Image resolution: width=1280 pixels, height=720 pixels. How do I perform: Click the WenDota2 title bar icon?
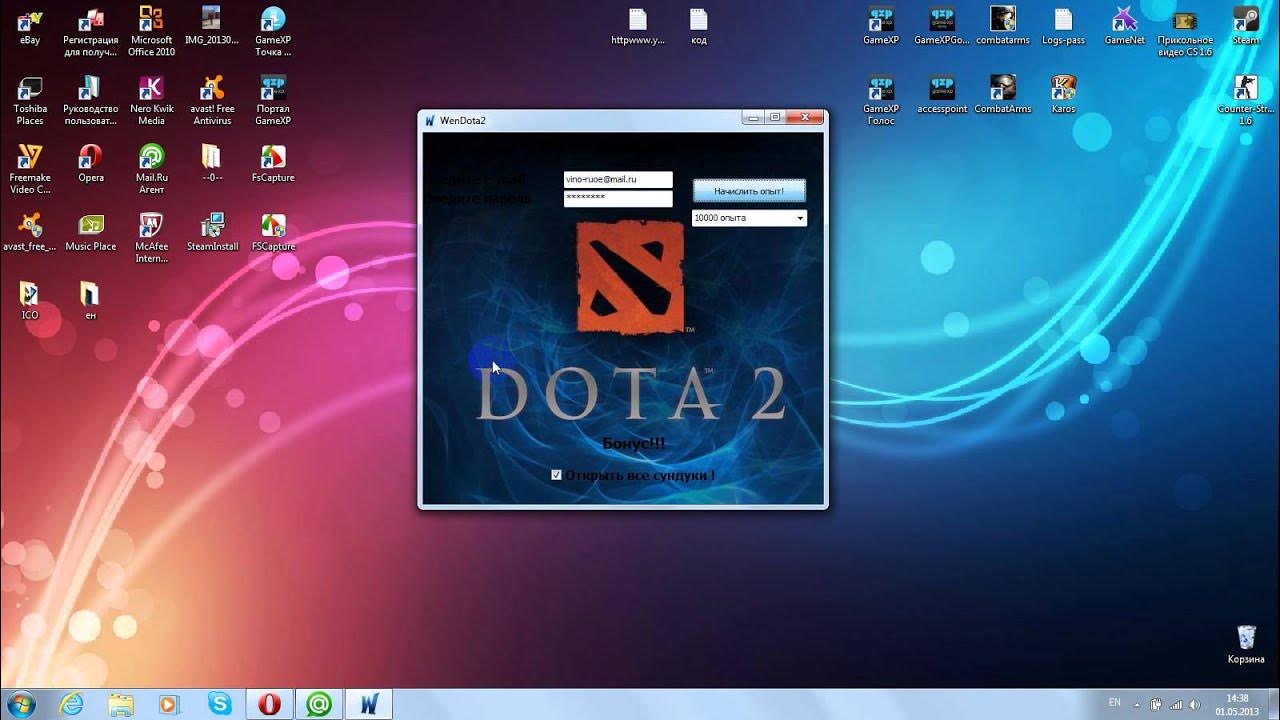430,120
